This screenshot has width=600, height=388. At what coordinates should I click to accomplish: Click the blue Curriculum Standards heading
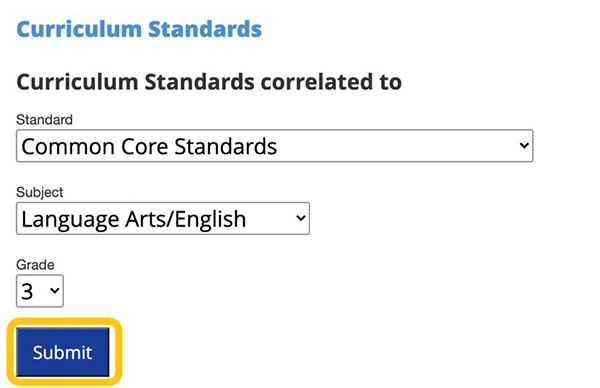point(139,29)
